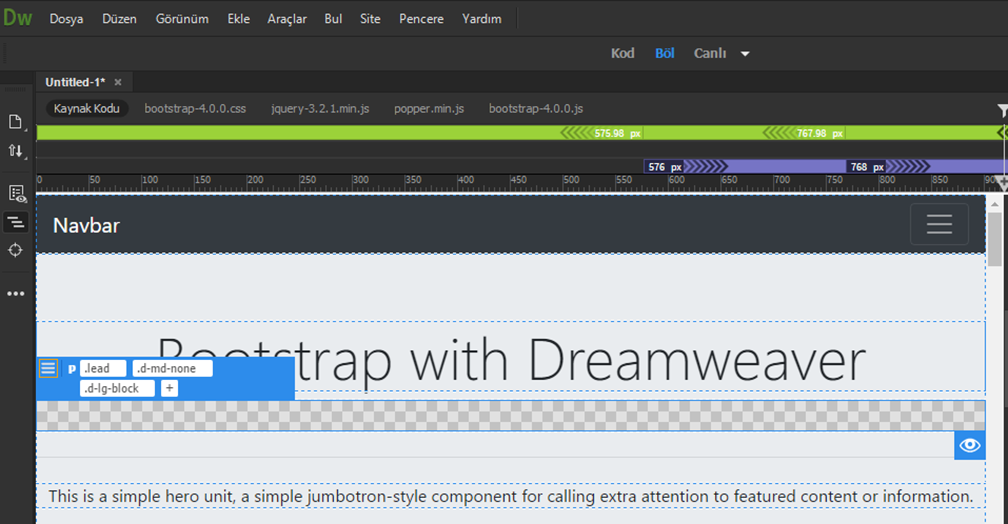Open the Düzen menu
Image resolution: width=1008 pixels, height=524 pixels.
119,19
